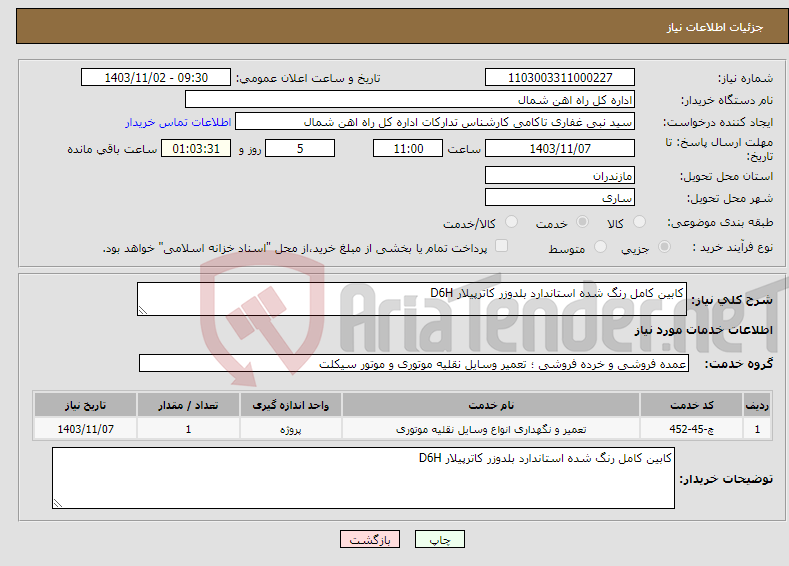Click the تعداد / مقدار column header
Viewport: 789px width, 566px height.
tap(188, 405)
